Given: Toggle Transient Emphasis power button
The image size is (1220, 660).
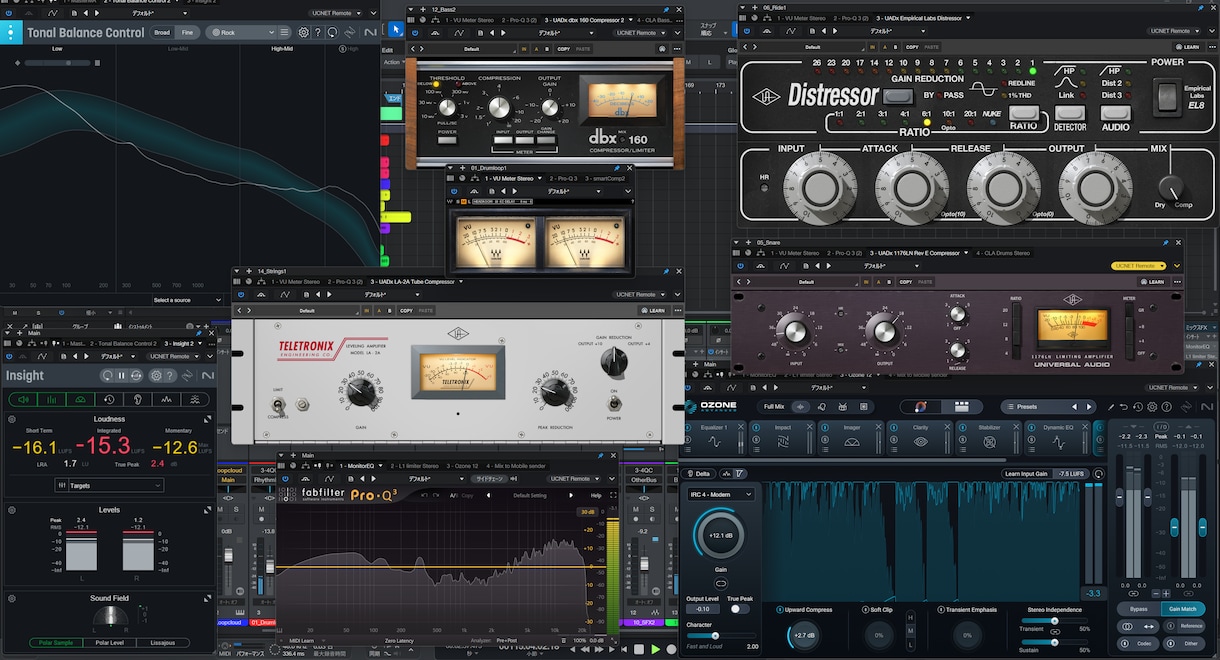Looking at the screenshot, I should click(x=941, y=609).
